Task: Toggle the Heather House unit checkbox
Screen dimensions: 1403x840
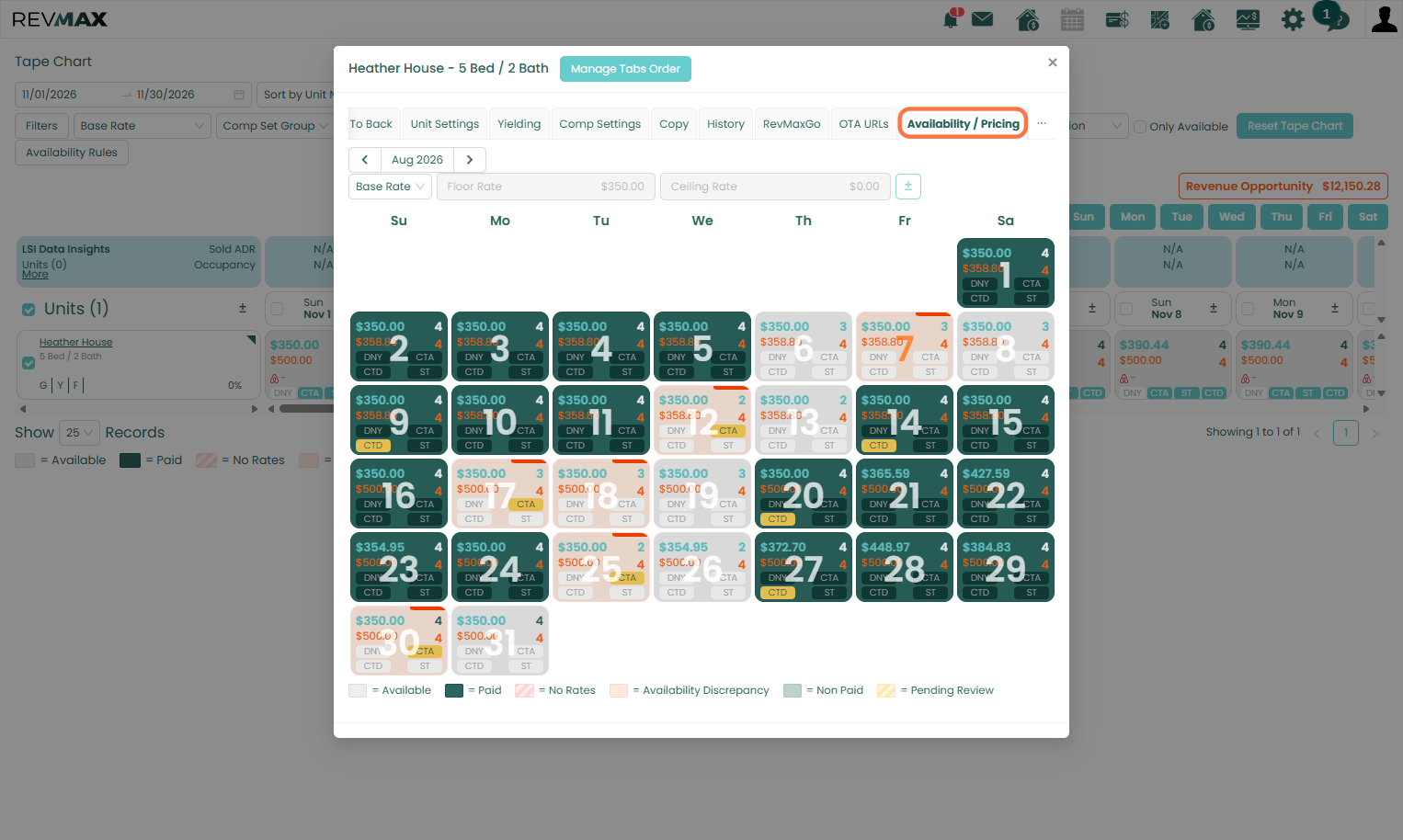Action: [29, 363]
